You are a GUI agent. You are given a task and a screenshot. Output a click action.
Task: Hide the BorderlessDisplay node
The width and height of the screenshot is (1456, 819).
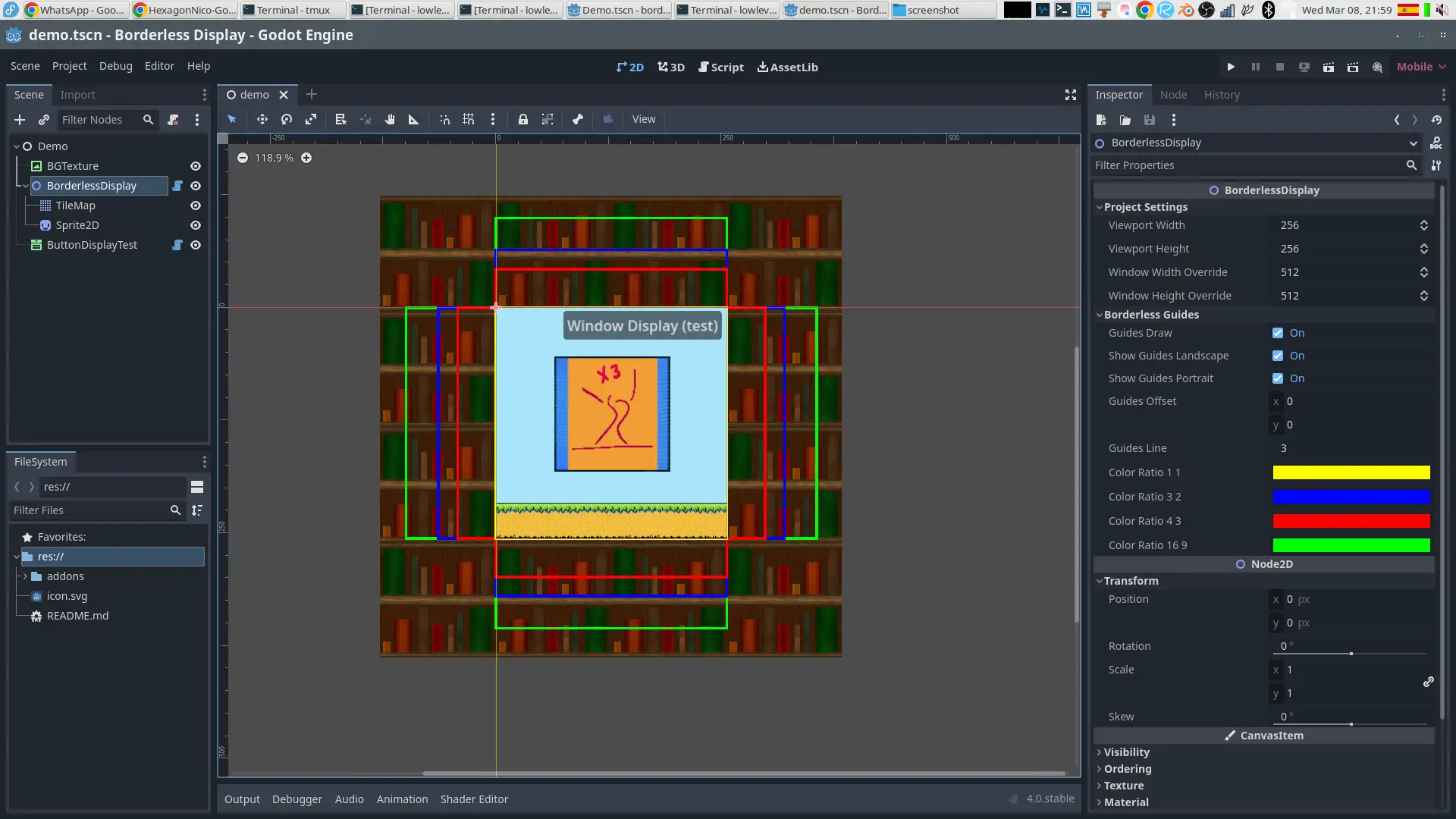tap(196, 186)
